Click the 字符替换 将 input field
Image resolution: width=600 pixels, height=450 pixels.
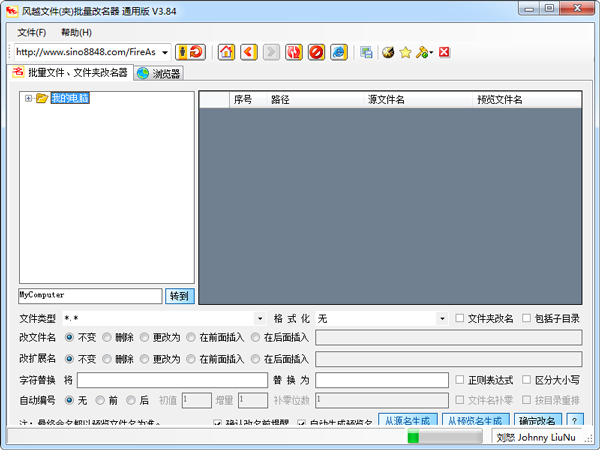(172, 380)
